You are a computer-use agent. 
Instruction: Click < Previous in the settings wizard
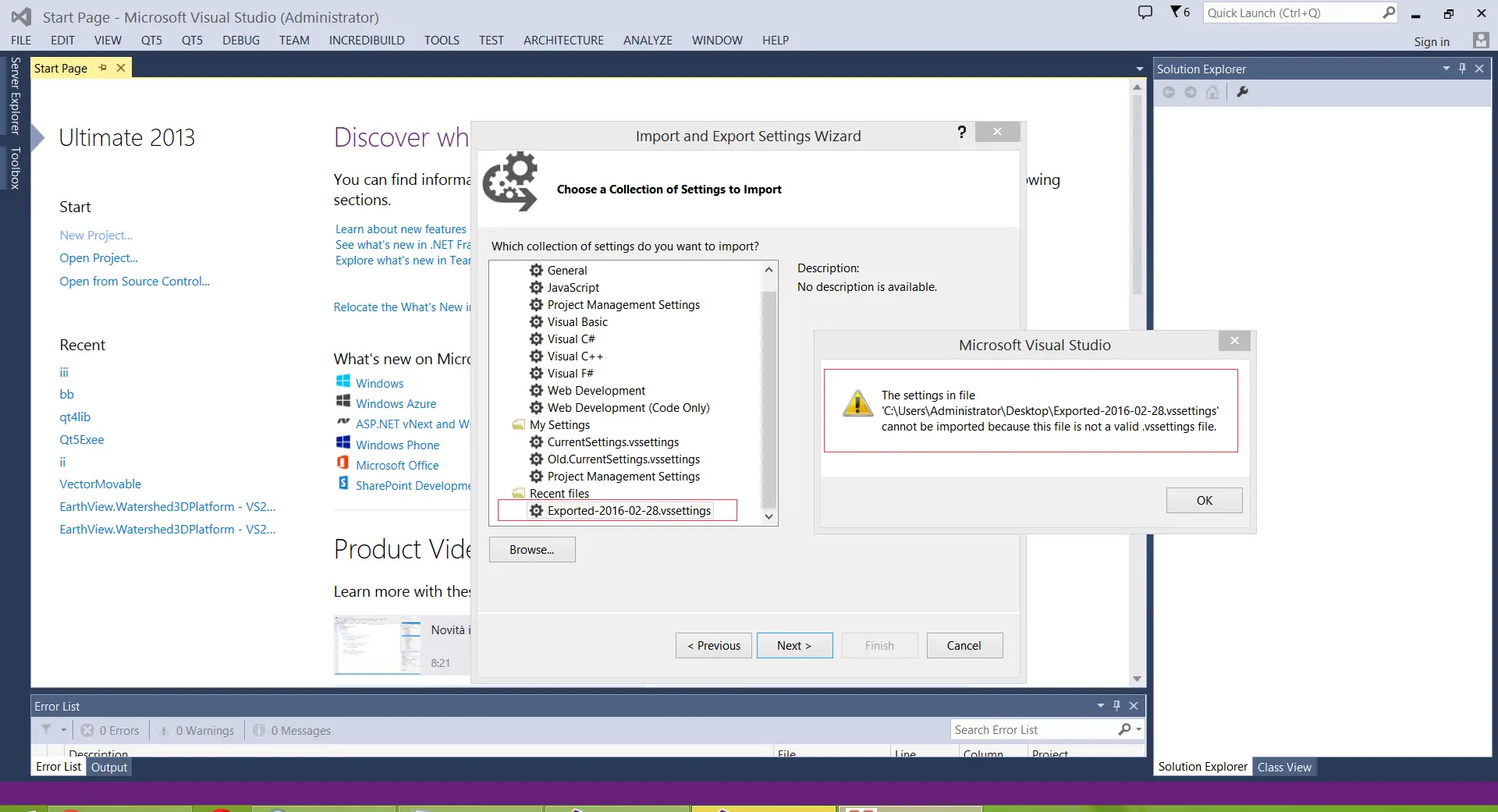click(x=713, y=645)
